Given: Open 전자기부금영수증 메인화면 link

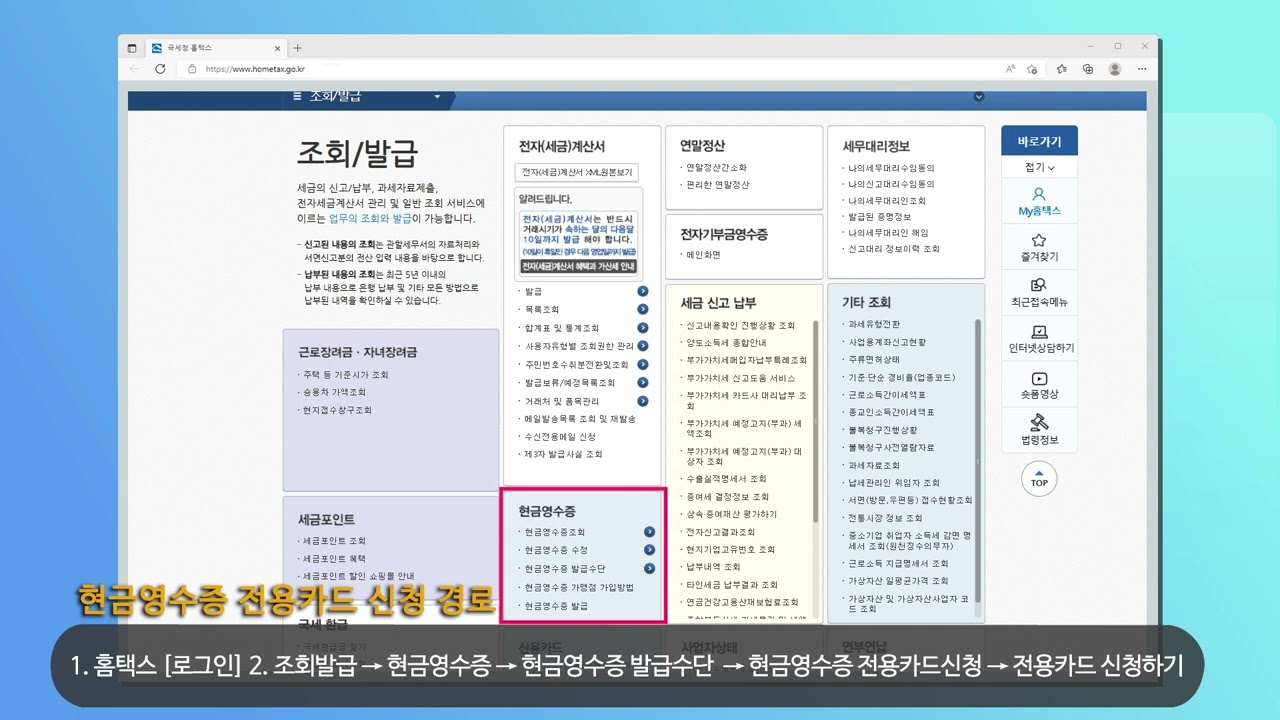Looking at the screenshot, I should pyautogui.click(x=703, y=255).
